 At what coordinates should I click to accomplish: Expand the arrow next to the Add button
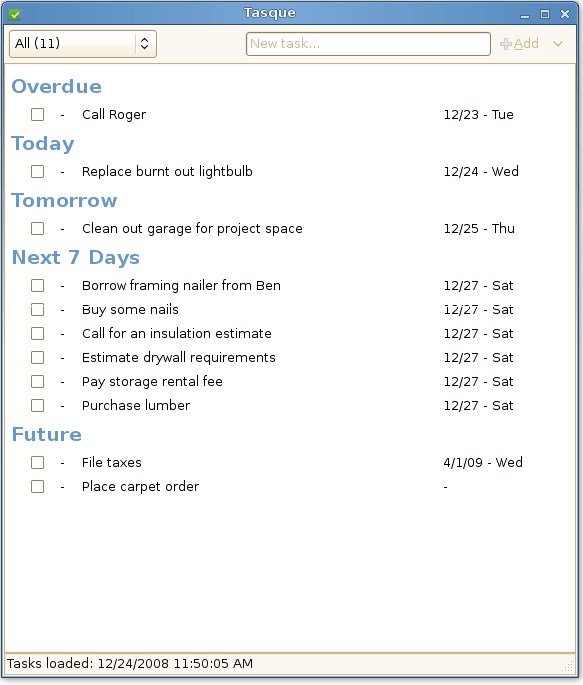[558, 44]
